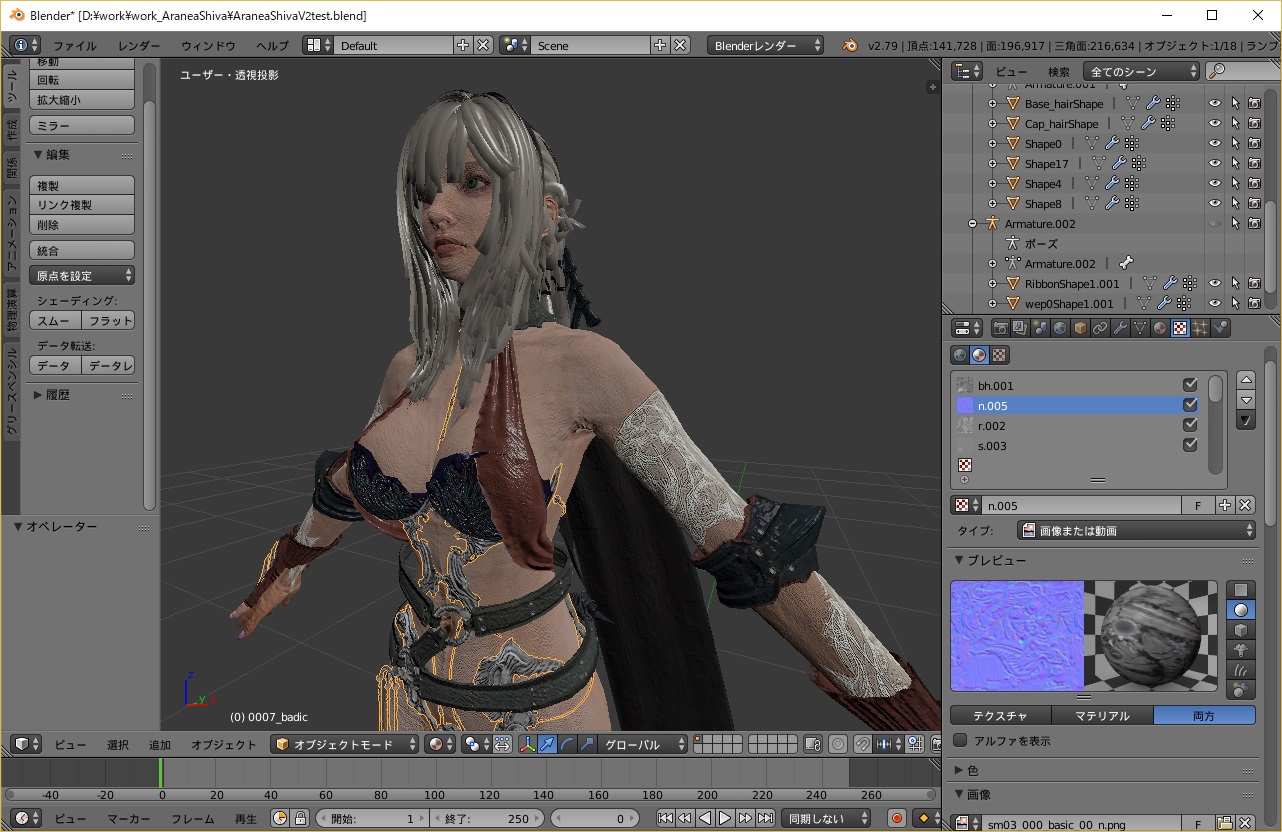This screenshot has width=1282, height=832.
Task: Delete the Scene with the X icon
Action: (x=680, y=45)
